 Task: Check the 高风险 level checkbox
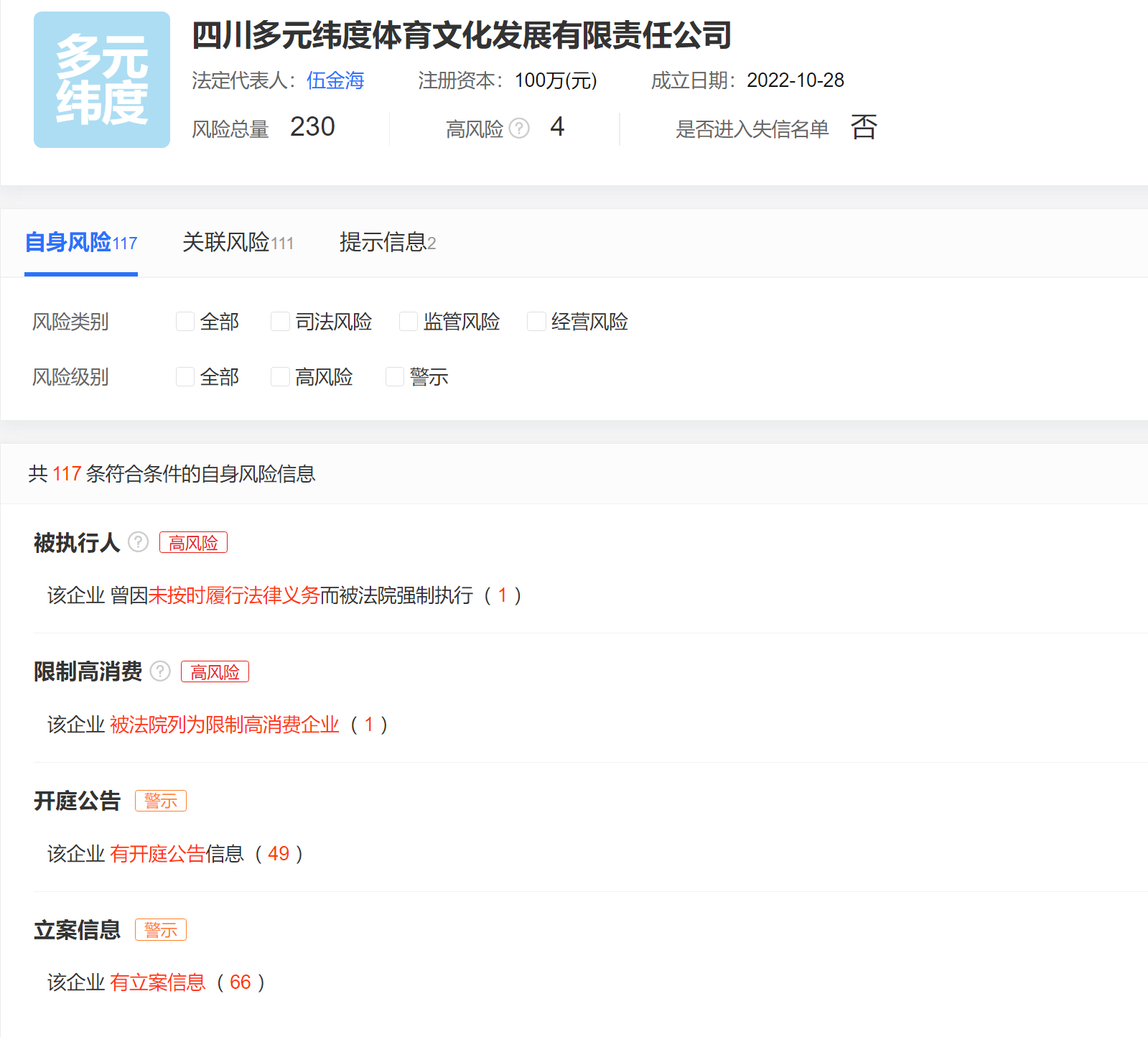tap(280, 377)
